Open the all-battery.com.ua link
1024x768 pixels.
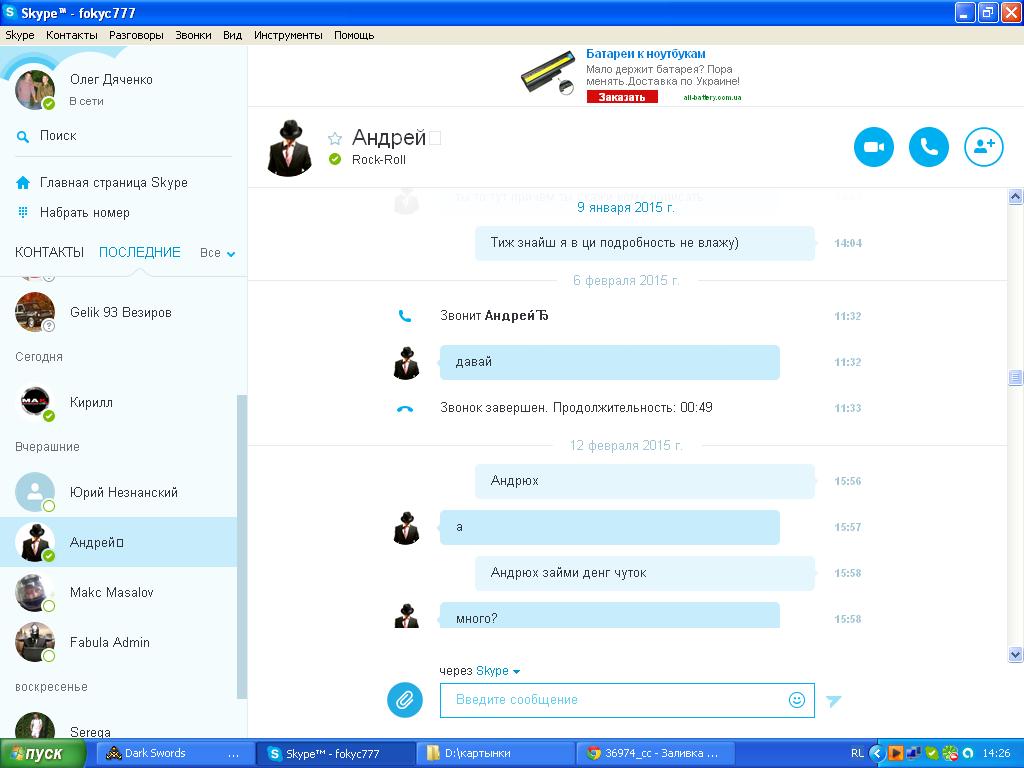tap(712, 97)
